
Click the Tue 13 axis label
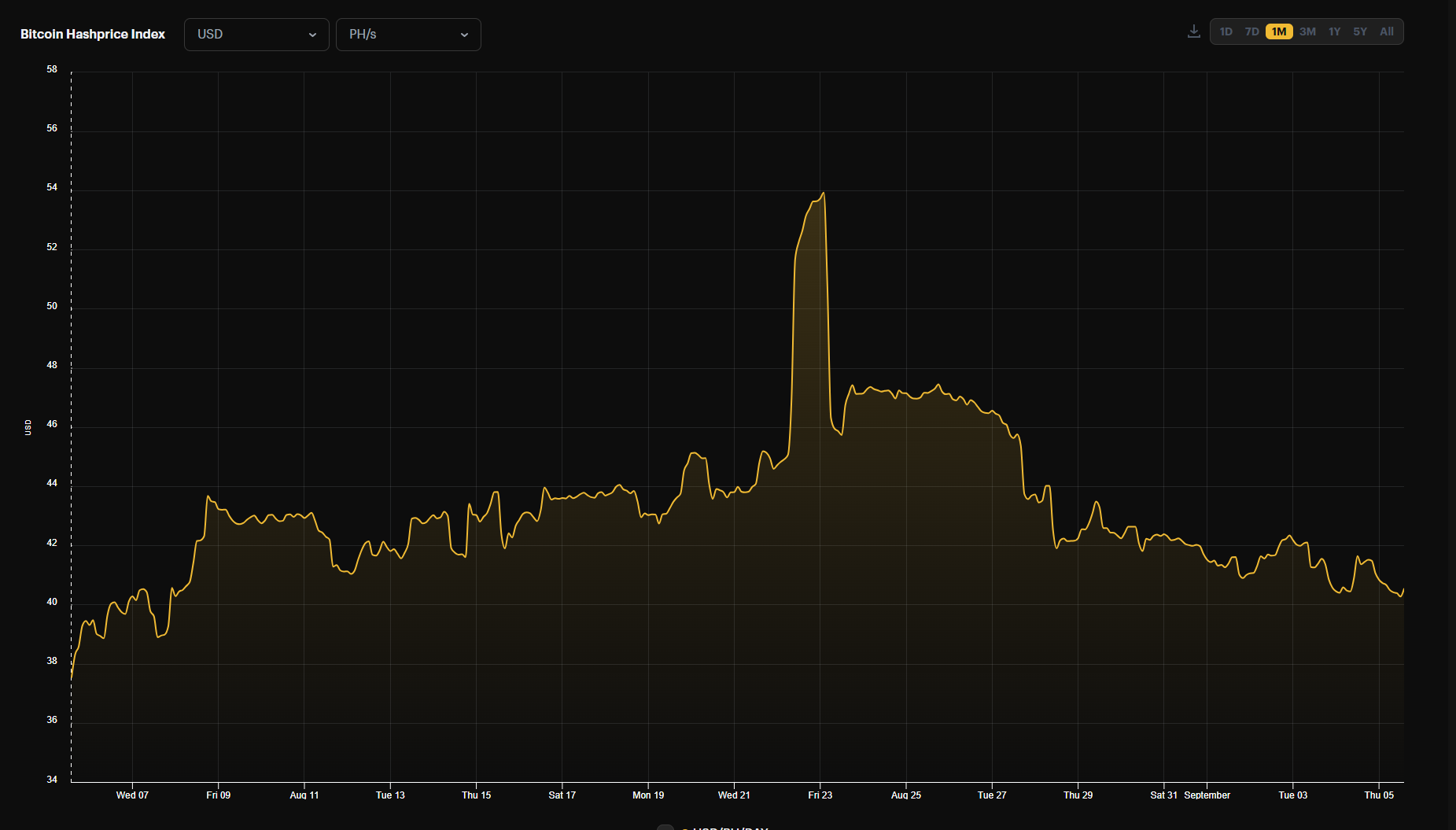(390, 795)
